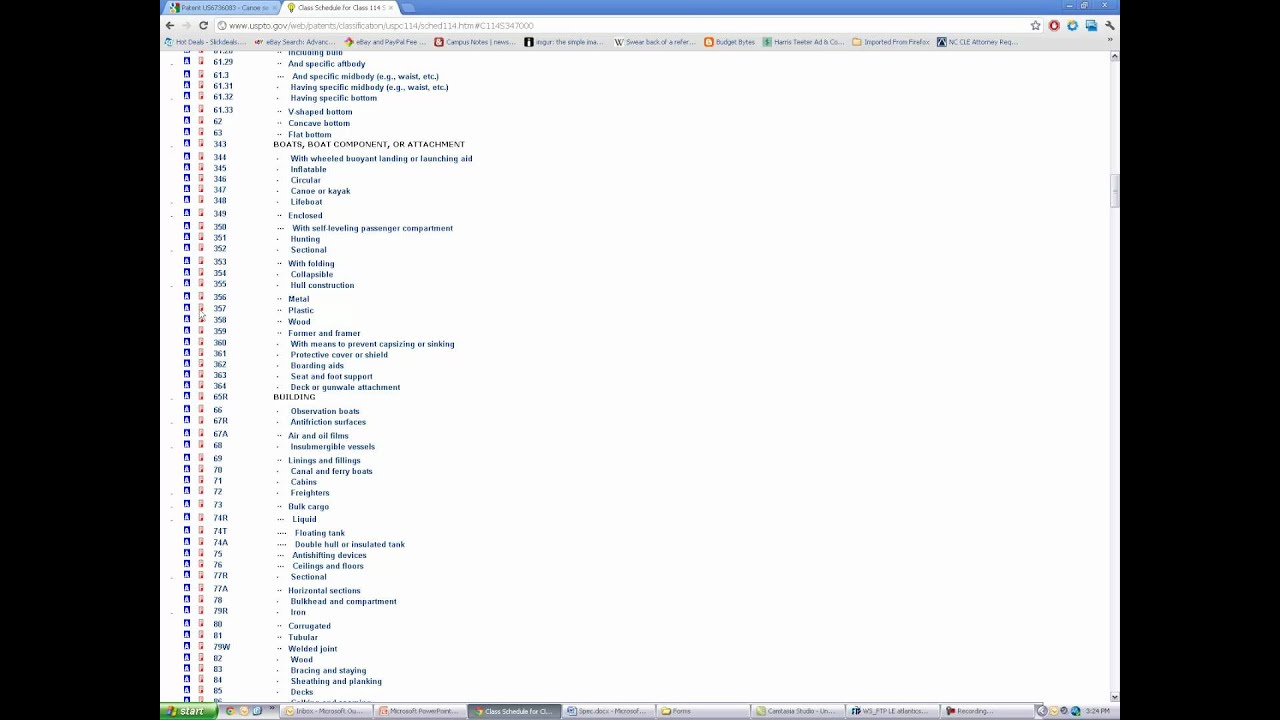Screen dimensions: 1280x720
Task: Open subclass number 65R link
Action: (x=220, y=397)
